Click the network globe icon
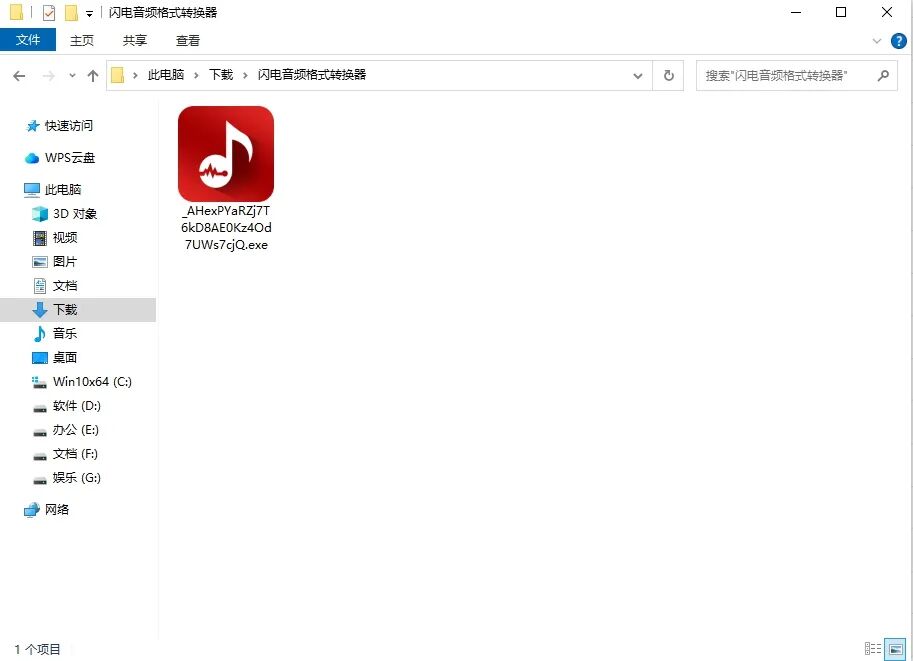The height and width of the screenshot is (661, 913). (31, 510)
